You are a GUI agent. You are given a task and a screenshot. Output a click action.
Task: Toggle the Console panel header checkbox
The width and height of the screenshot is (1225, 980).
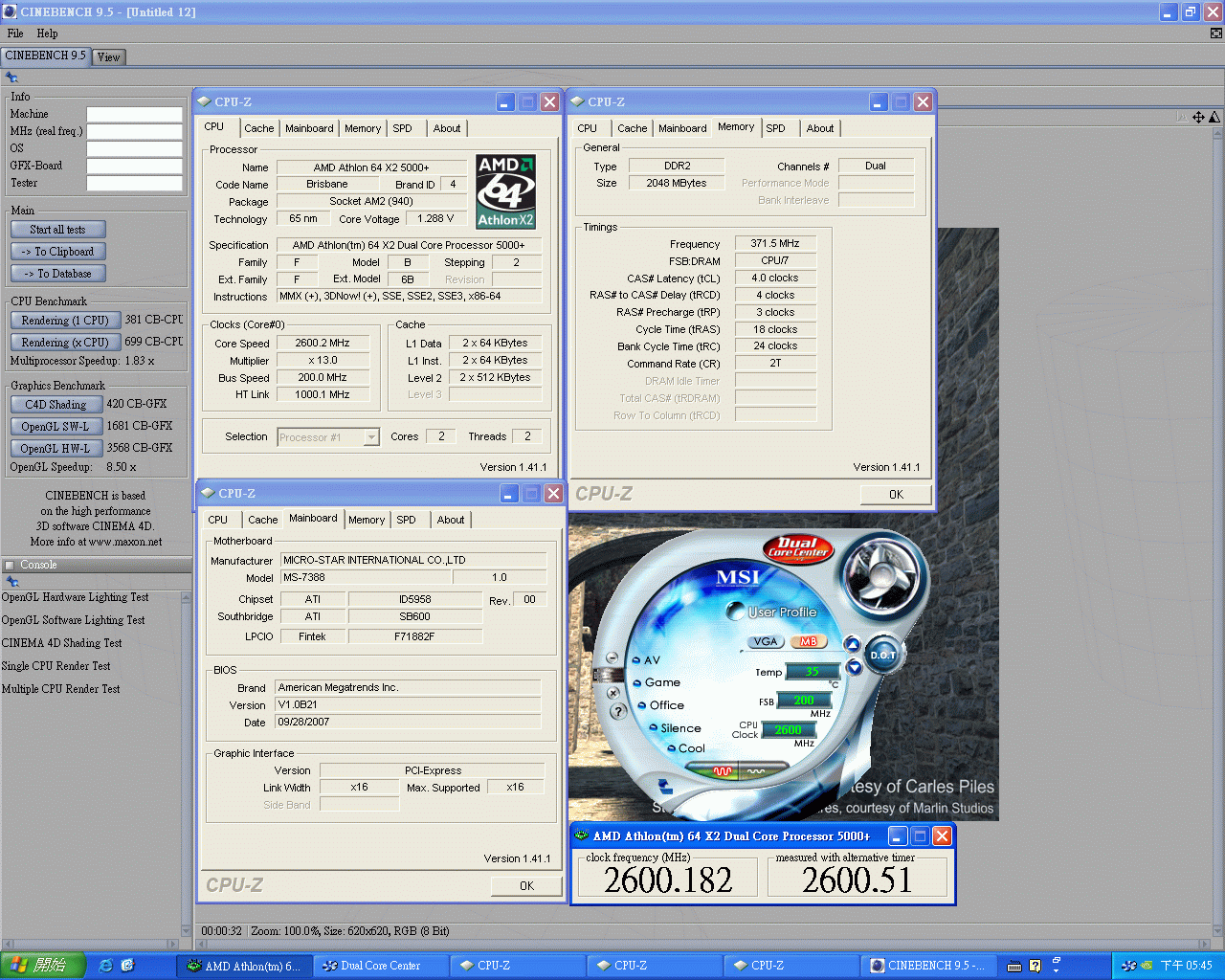click(10, 566)
